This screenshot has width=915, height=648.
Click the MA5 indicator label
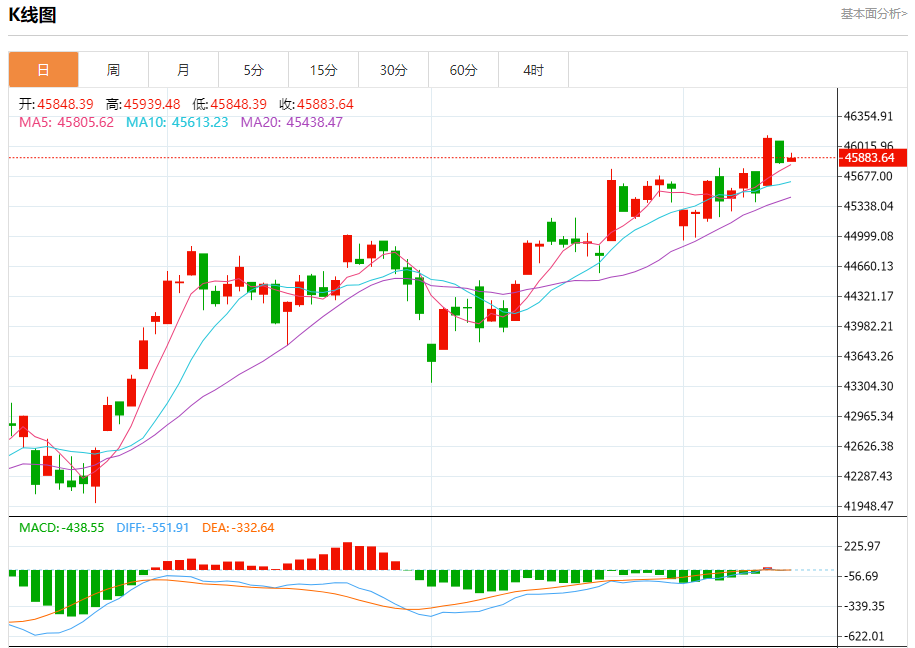pos(67,122)
